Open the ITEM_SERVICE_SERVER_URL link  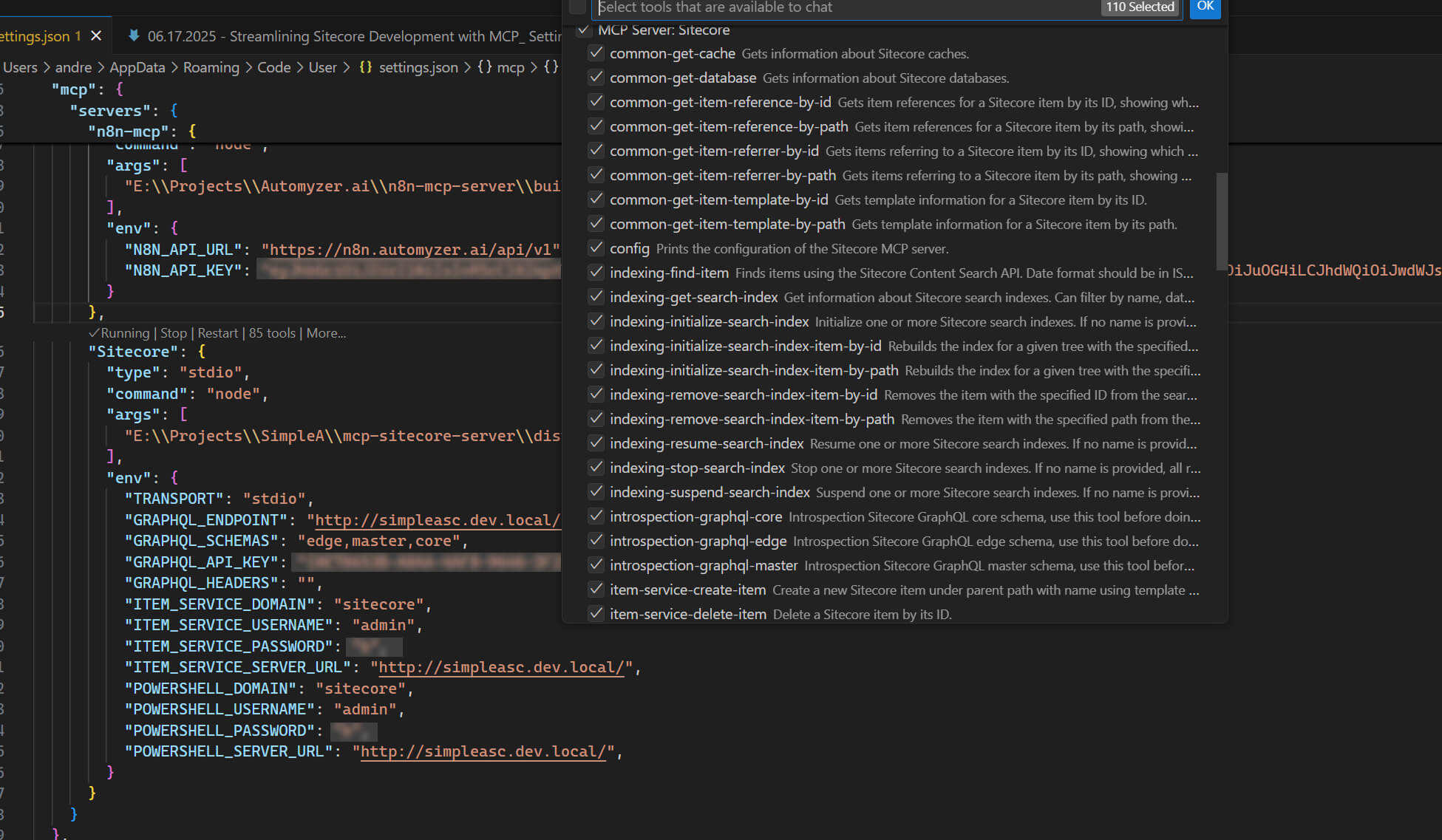(501, 667)
